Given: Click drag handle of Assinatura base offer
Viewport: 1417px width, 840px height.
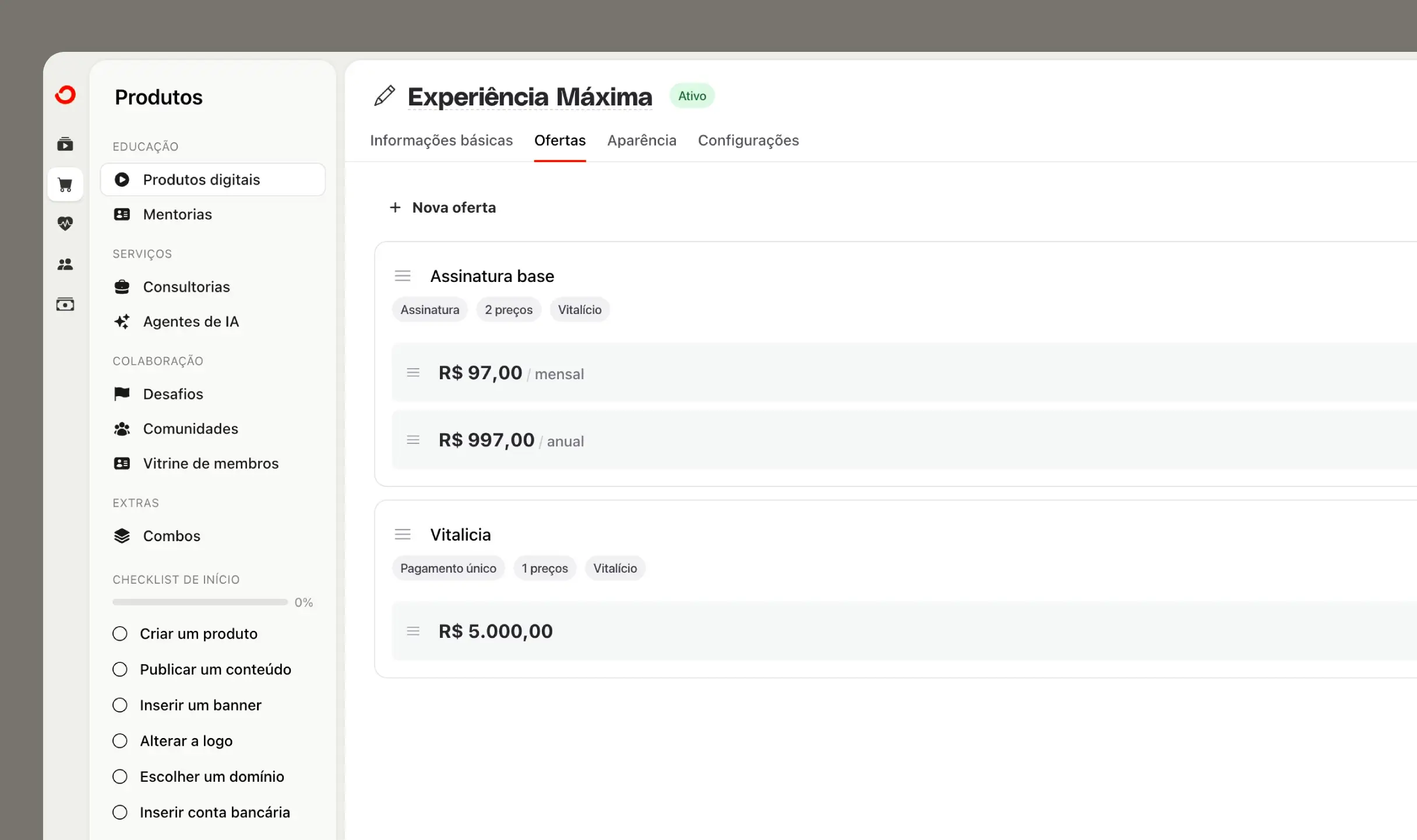Looking at the screenshot, I should [403, 276].
